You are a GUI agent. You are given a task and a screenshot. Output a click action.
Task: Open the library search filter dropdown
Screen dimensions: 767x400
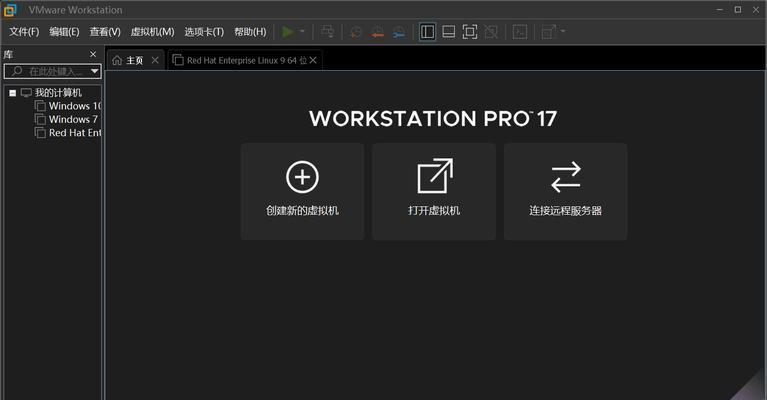[95, 71]
